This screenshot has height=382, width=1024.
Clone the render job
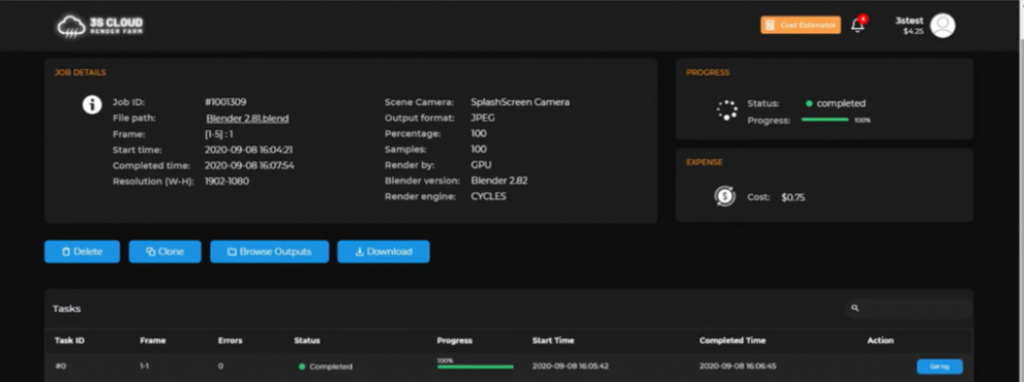(165, 251)
